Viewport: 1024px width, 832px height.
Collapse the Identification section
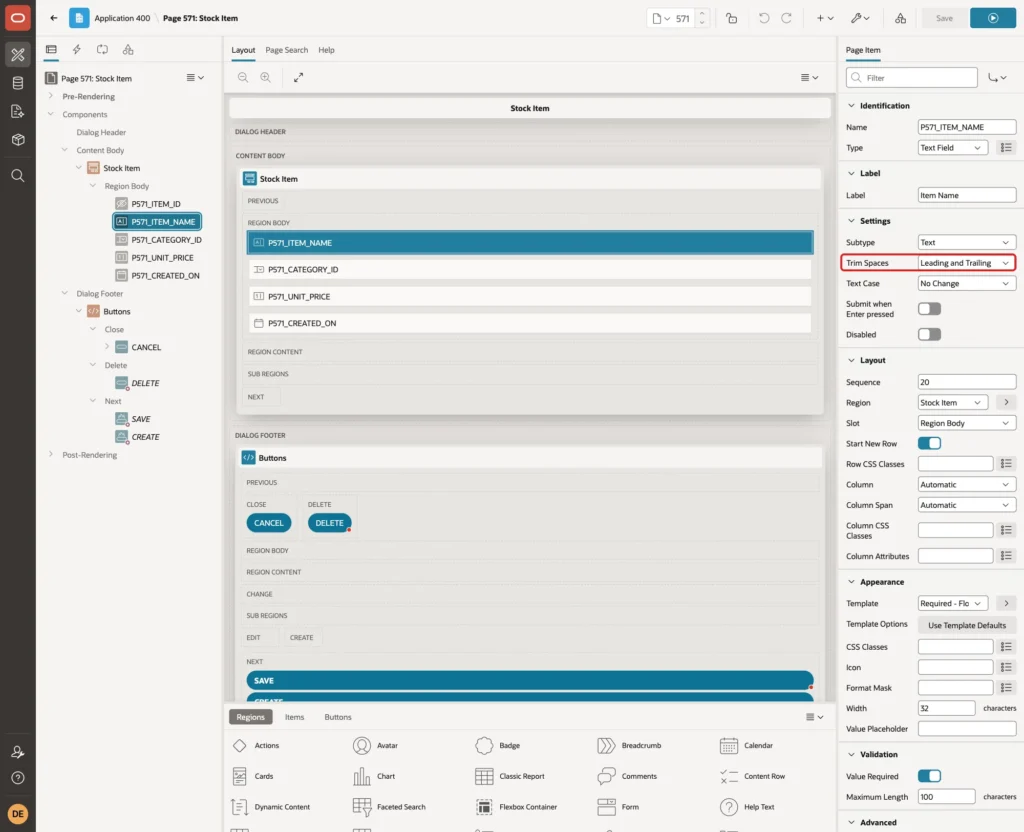(851, 106)
